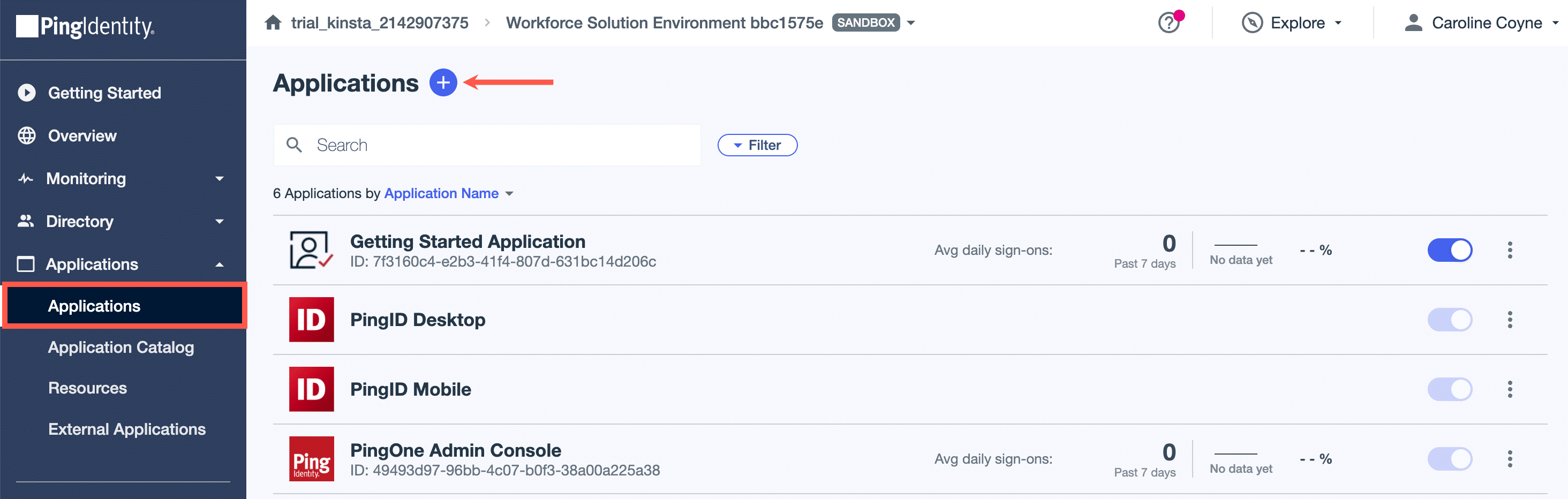
Task: Disable the Getting Started Application toggle
Action: coord(1450,249)
